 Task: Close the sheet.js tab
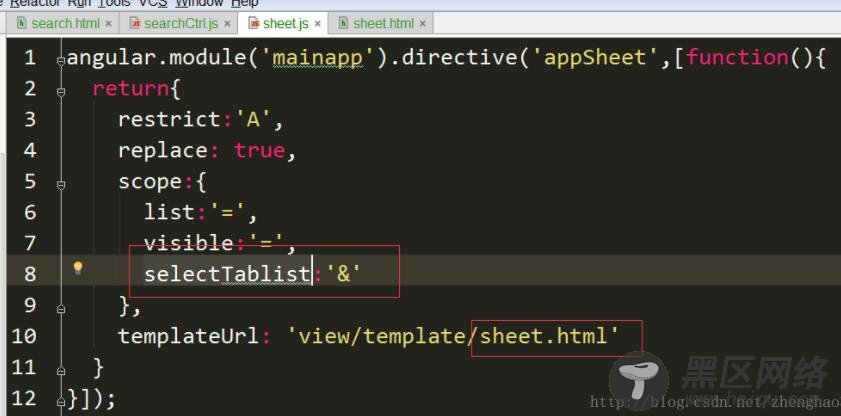coord(318,24)
